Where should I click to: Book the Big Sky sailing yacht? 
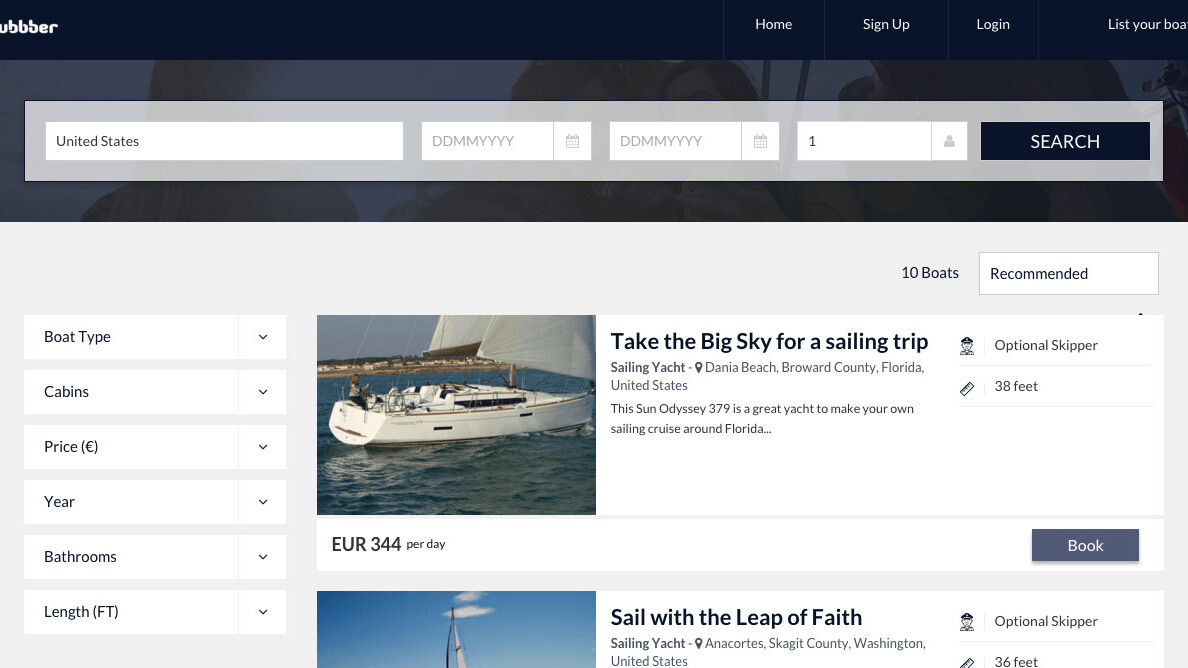[x=1085, y=545]
